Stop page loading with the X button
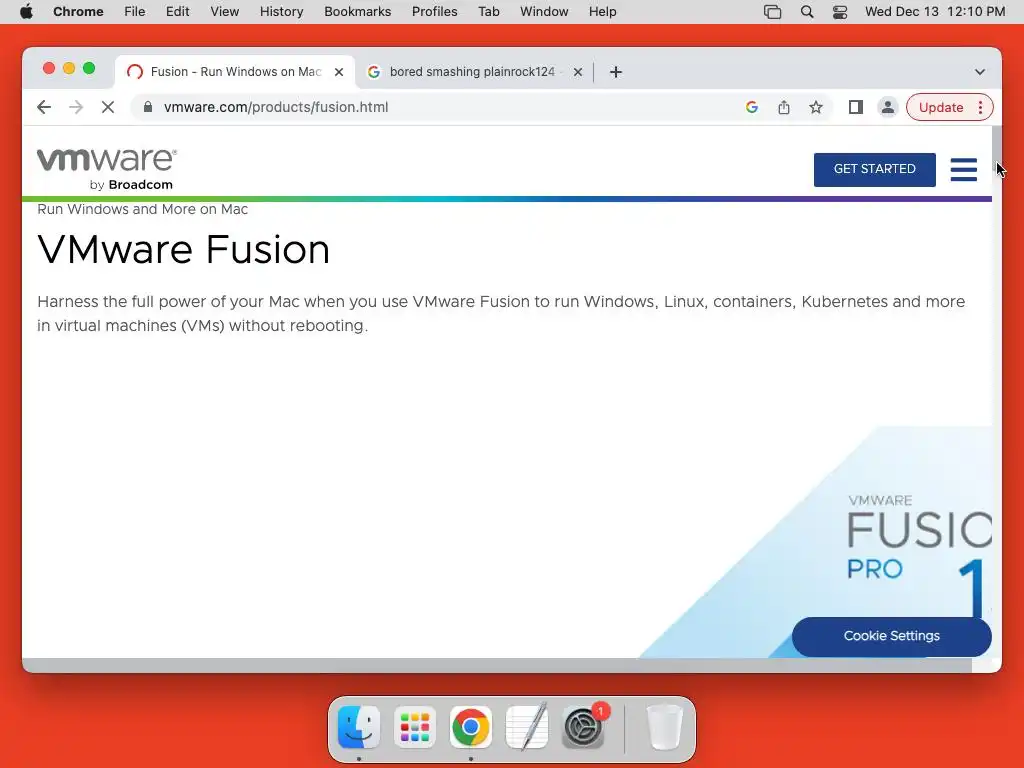The image size is (1024, 768). (108, 107)
